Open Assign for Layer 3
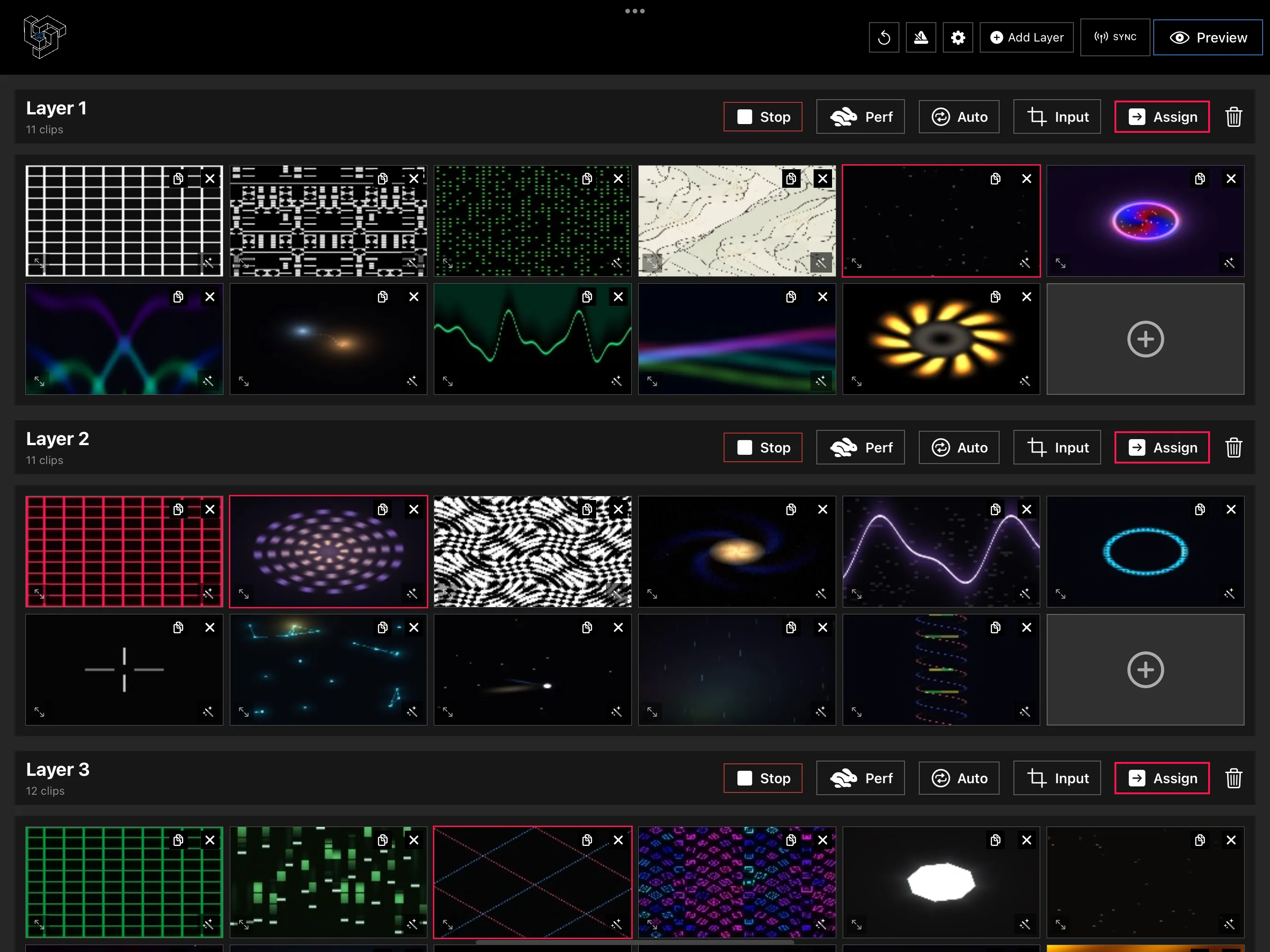This screenshot has height=952, width=1270. point(1162,778)
